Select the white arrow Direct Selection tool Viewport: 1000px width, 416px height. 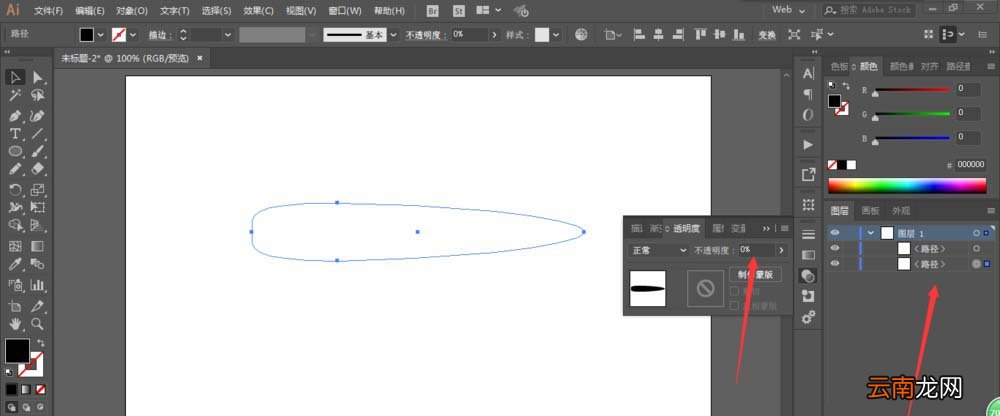(38, 78)
